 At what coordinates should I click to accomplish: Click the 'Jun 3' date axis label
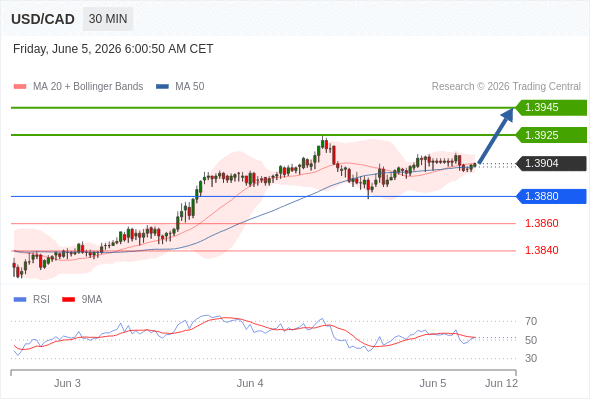67,383
